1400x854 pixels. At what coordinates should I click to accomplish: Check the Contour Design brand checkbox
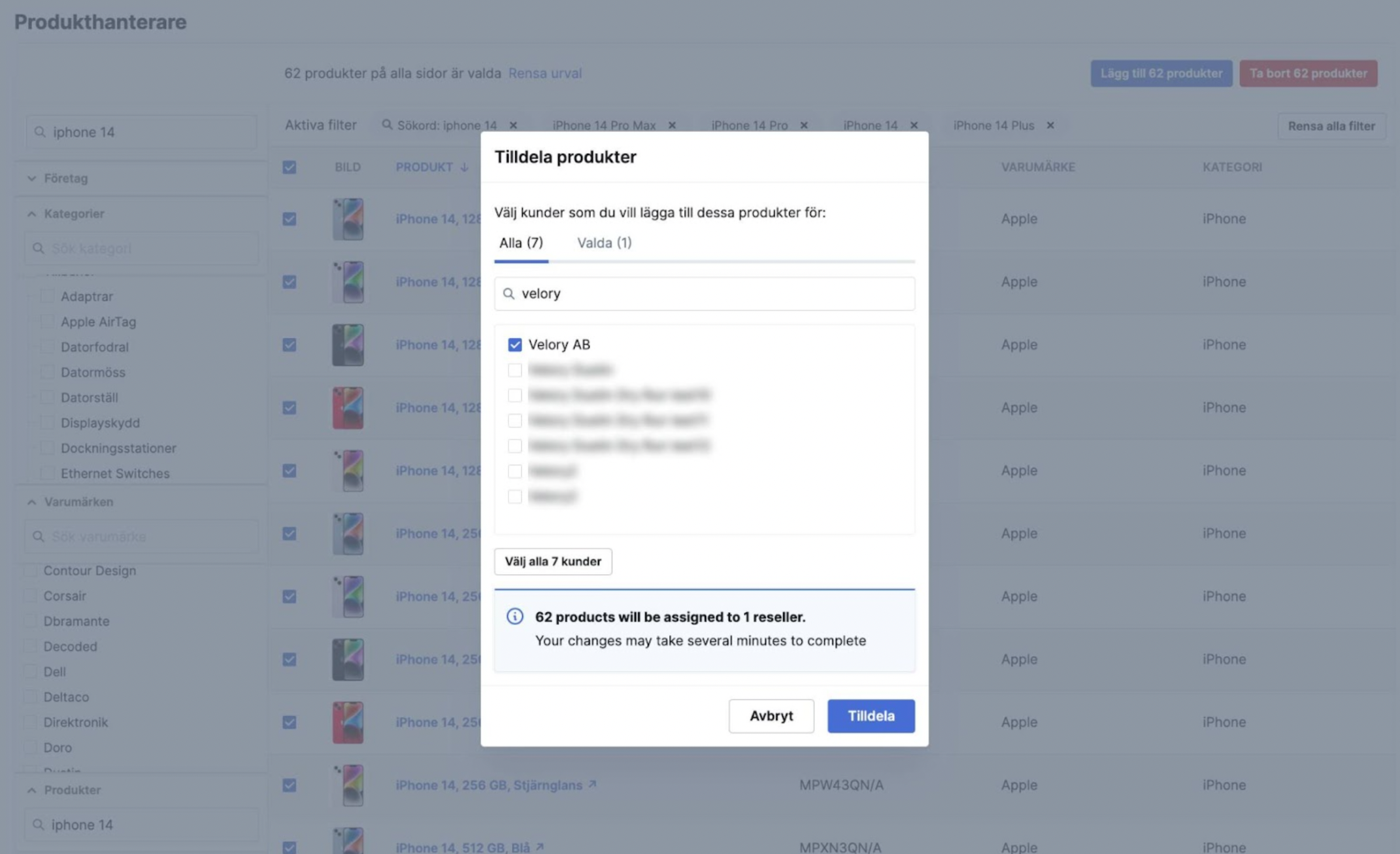(x=30, y=570)
